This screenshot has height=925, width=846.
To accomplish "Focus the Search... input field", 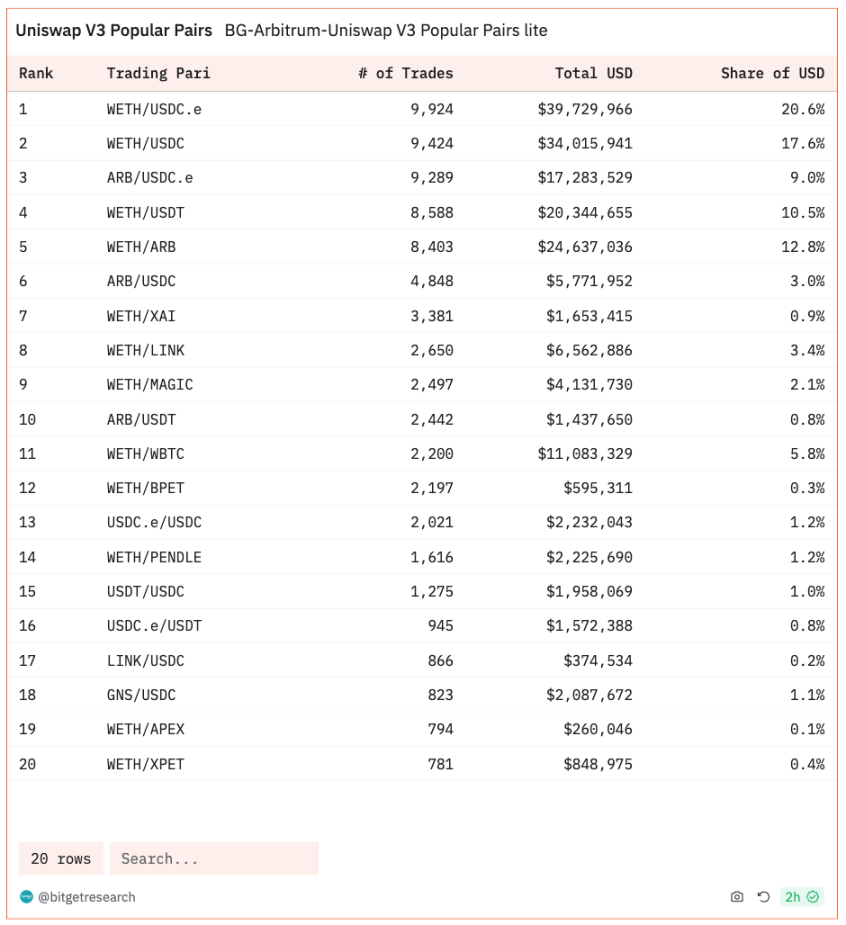I will point(214,858).
